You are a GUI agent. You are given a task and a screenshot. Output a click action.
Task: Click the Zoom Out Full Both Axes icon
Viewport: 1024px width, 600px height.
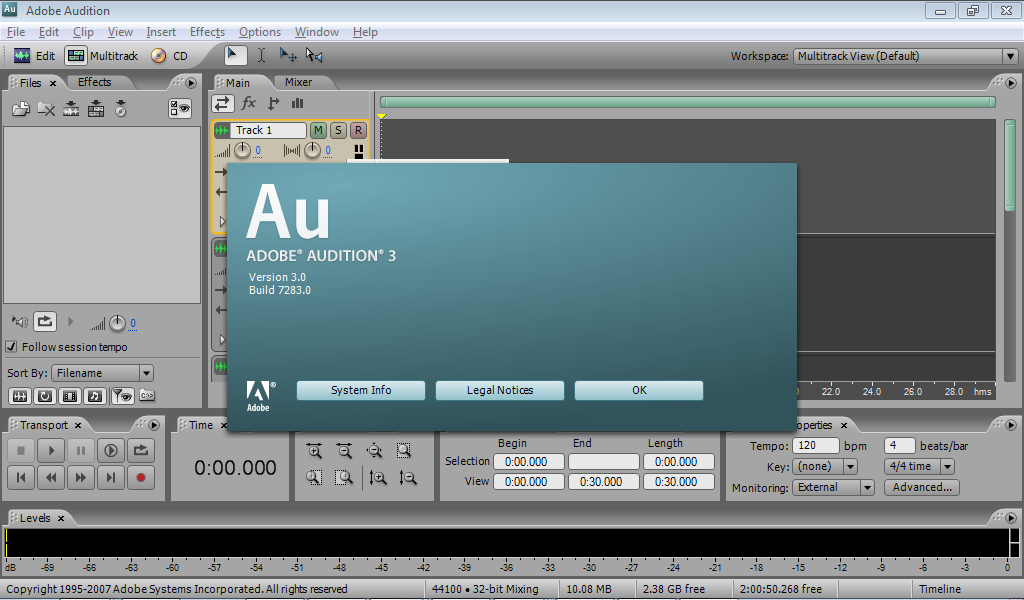[x=374, y=450]
